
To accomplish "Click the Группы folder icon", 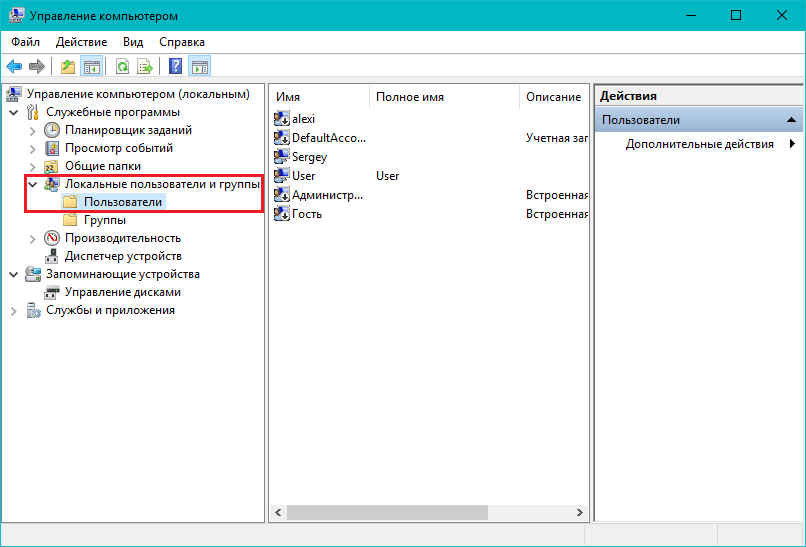I will click(x=70, y=220).
